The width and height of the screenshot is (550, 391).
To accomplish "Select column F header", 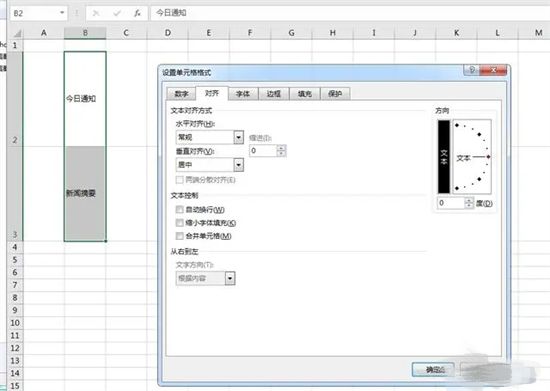I will [x=250, y=33].
